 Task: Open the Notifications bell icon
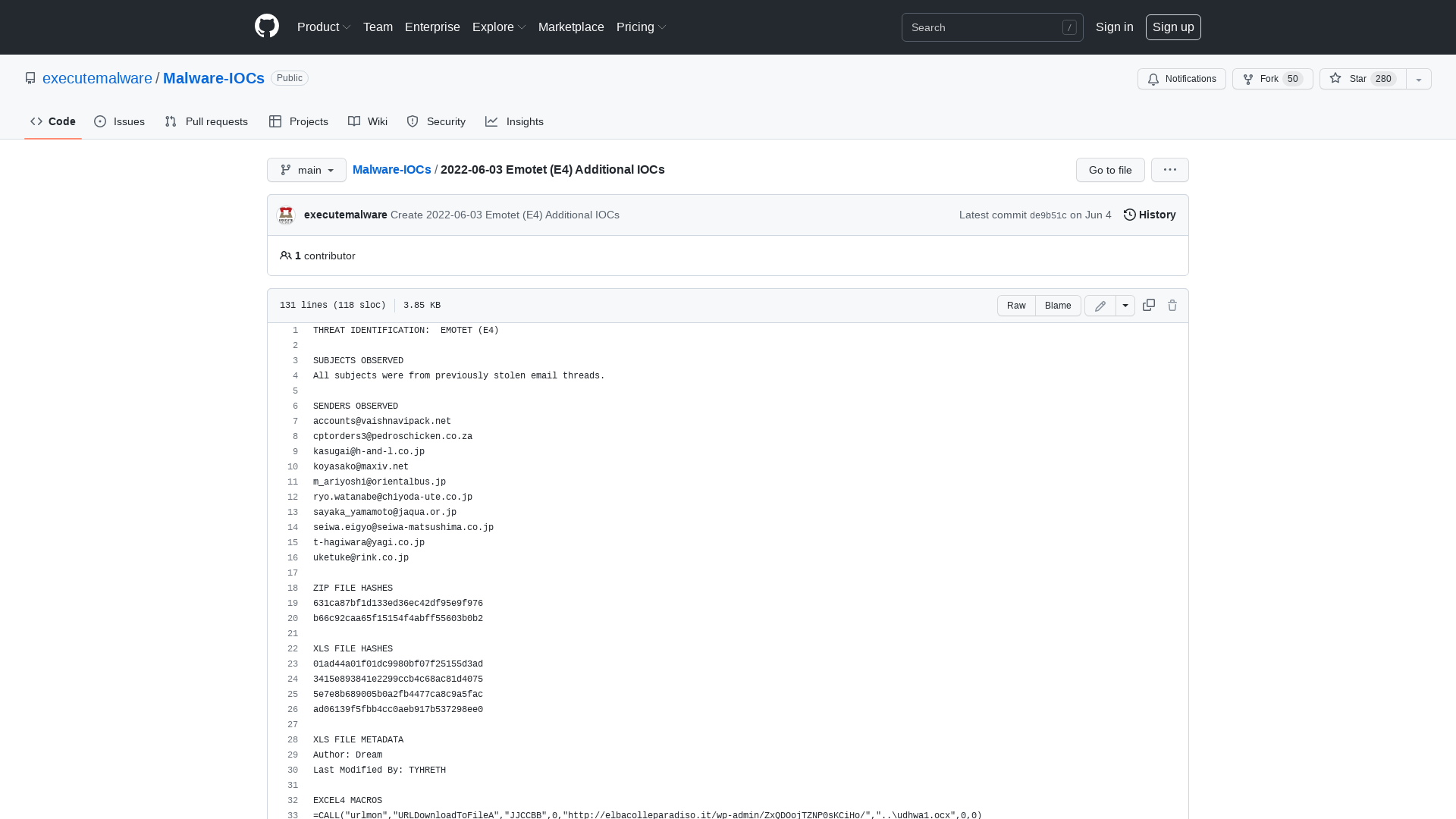click(x=1181, y=79)
